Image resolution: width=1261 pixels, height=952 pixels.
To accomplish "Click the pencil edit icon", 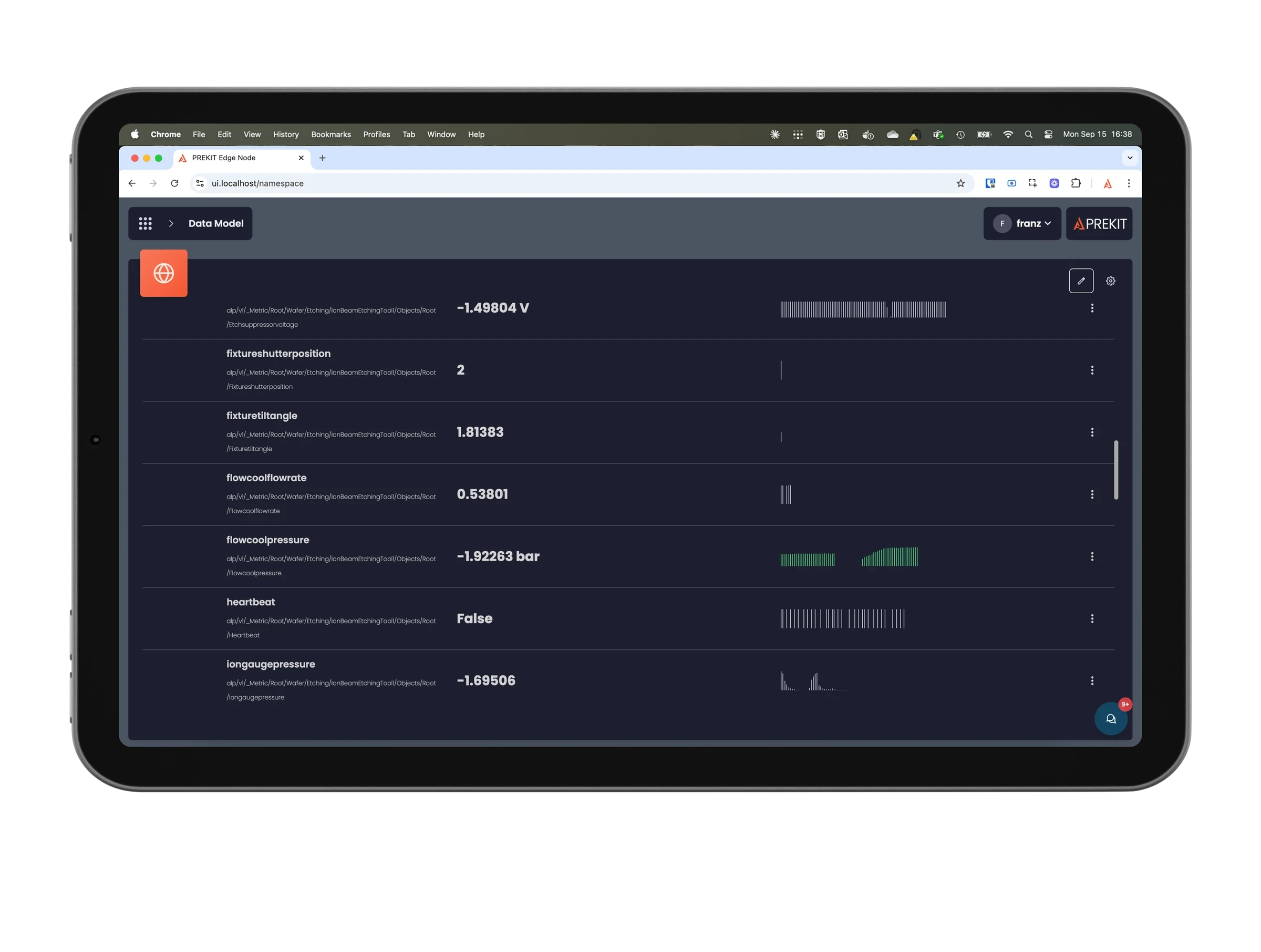I will point(1081,281).
